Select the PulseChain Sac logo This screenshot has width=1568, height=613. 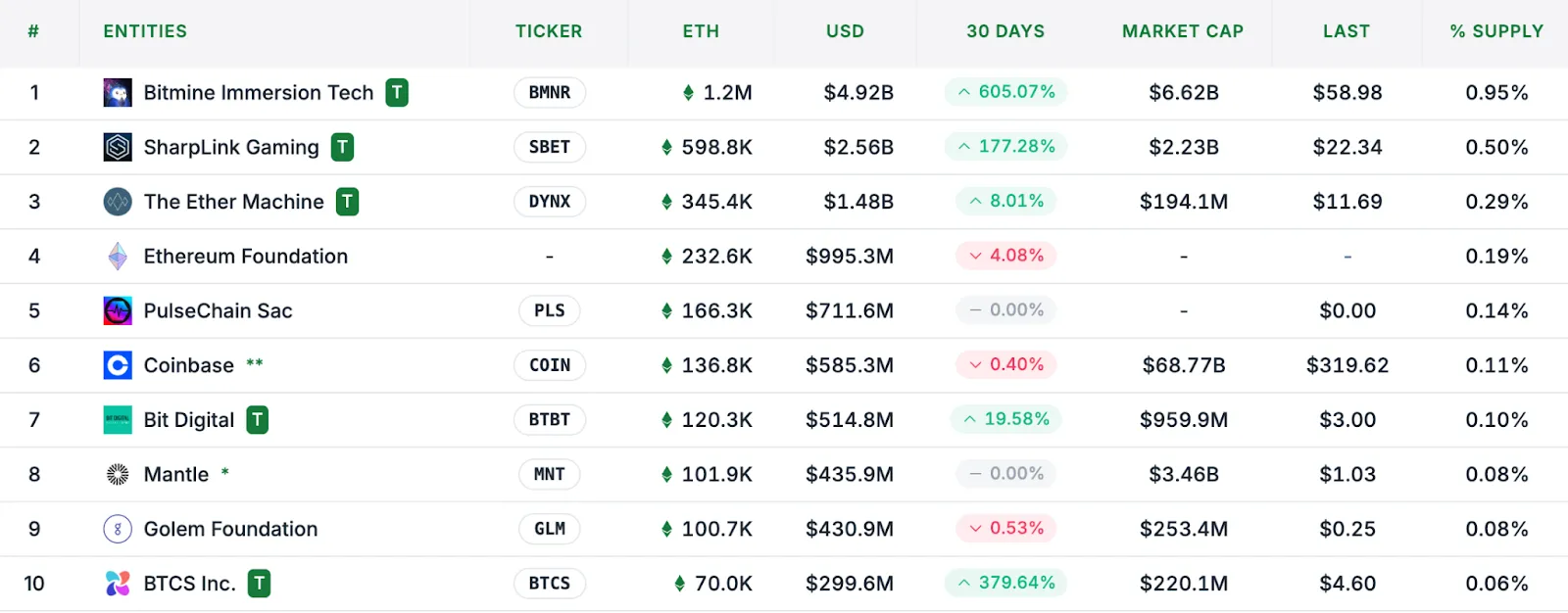[x=118, y=310]
